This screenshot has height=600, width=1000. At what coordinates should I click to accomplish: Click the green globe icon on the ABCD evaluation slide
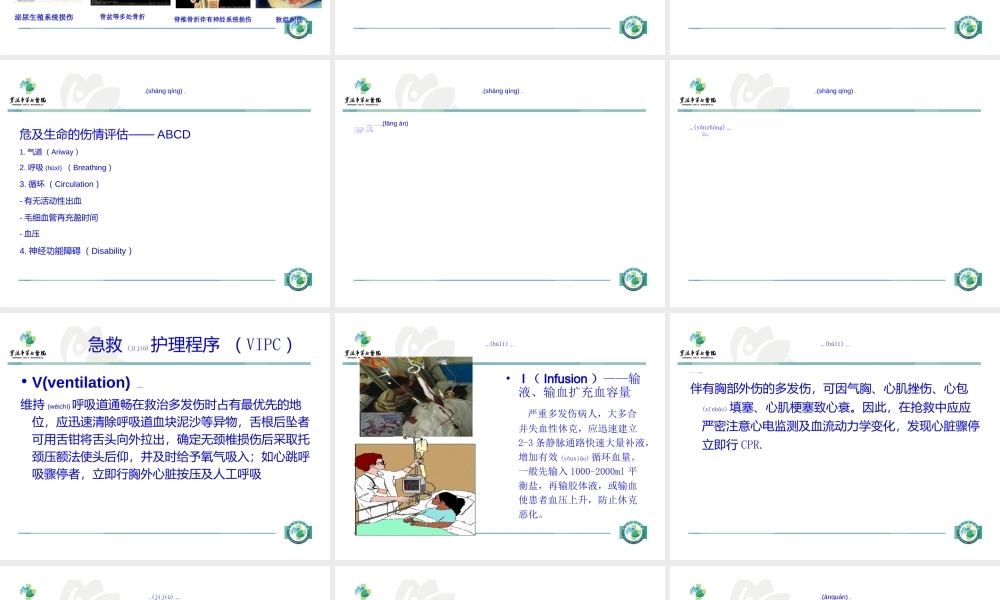point(298,278)
